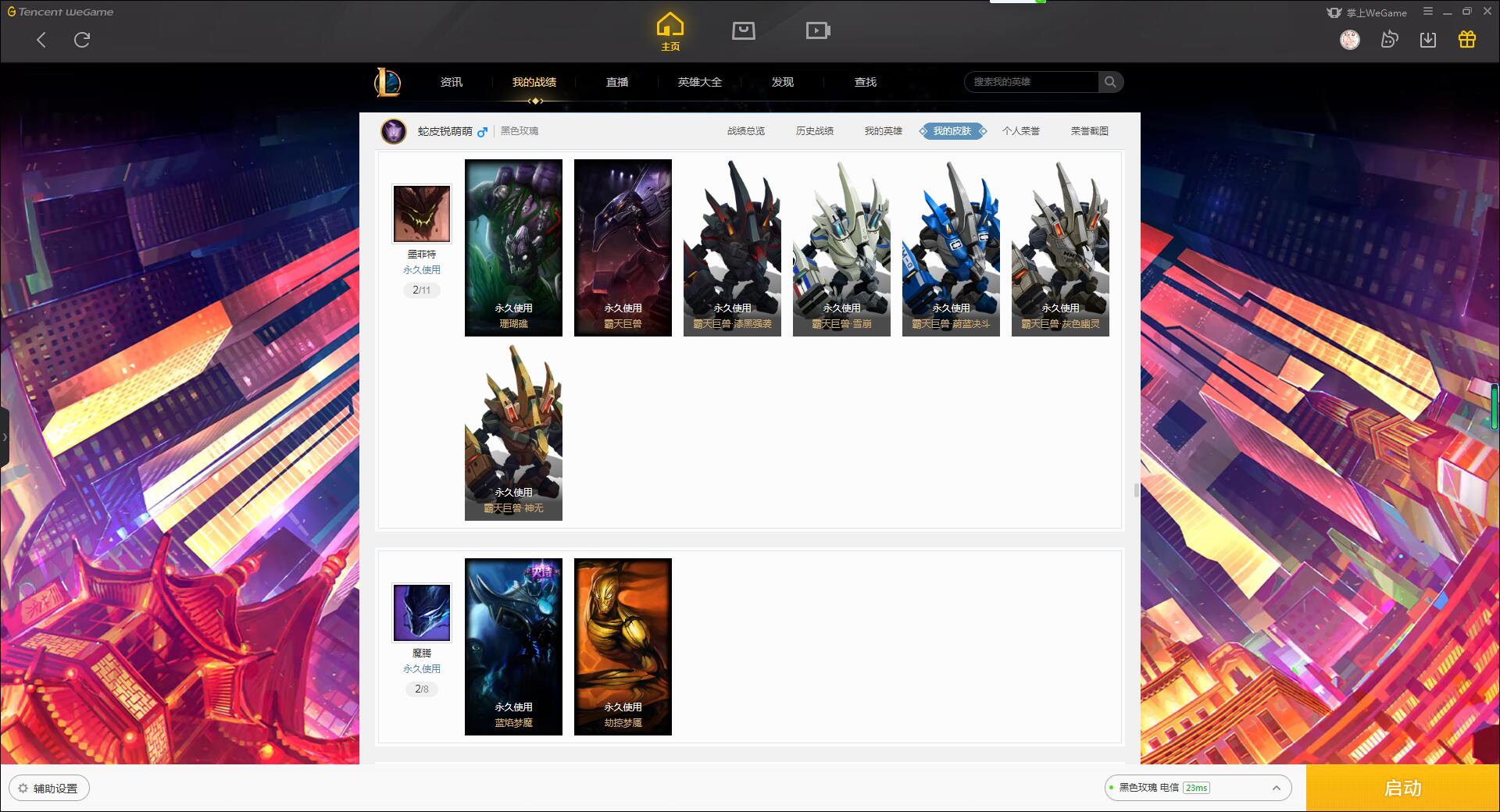This screenshot has height=812, width=1500.
Task: Click the 启动 launch game button
Action: click(1403, 788)
